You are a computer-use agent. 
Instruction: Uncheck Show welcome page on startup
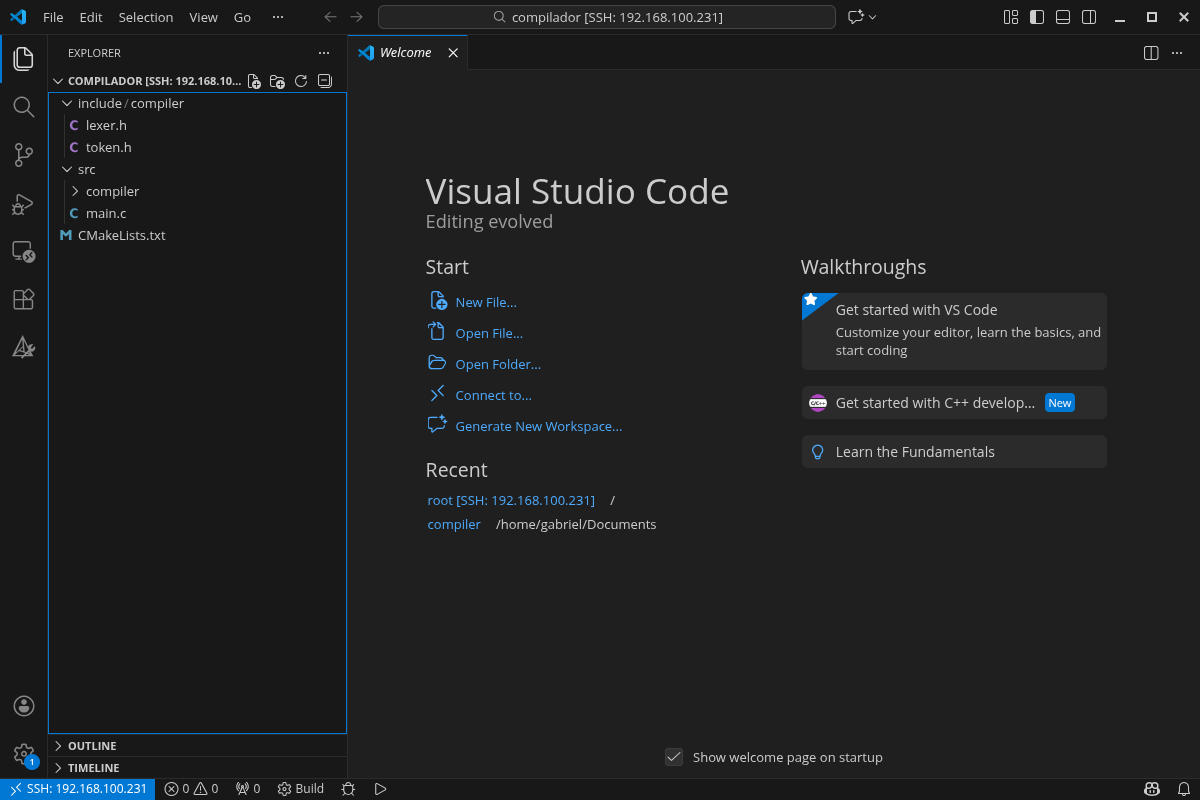coord(674,757)
